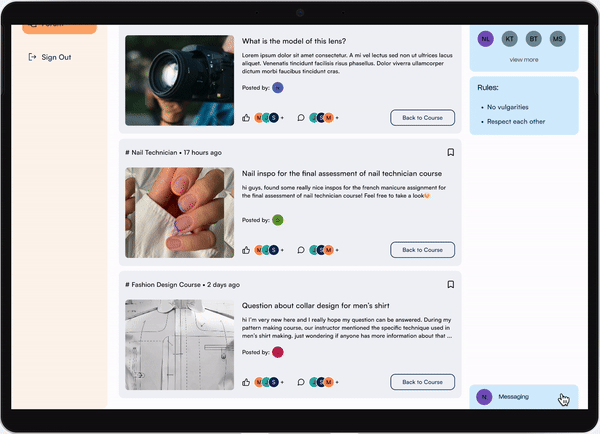Open likers avatars on collar post
The width and height of the screenshot is (600, 434).
tap(267, 382)
